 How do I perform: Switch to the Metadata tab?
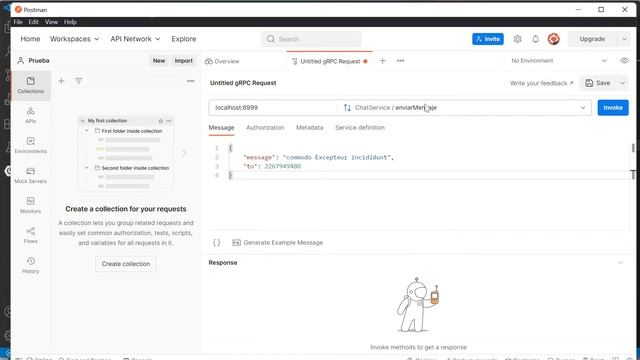pyautogui.click(x=309, y=128)
